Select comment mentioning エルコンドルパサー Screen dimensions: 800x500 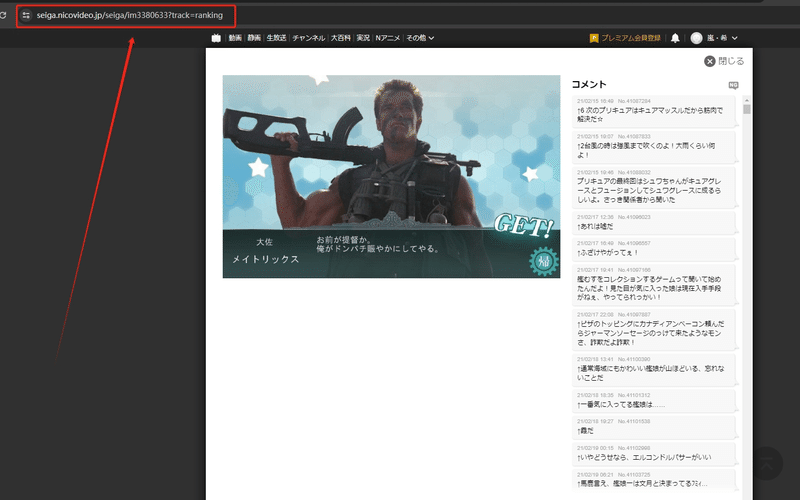pos(654,453)
